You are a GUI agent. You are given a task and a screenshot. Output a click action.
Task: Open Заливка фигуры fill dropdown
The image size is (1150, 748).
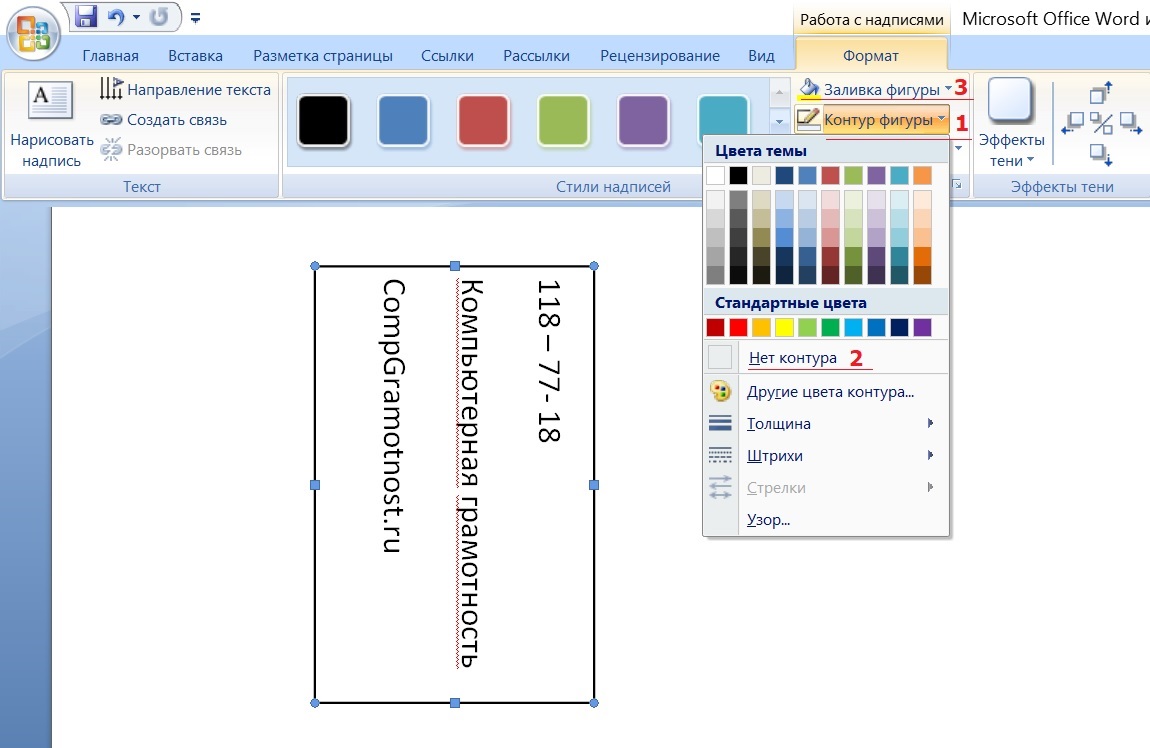(948, 89)
